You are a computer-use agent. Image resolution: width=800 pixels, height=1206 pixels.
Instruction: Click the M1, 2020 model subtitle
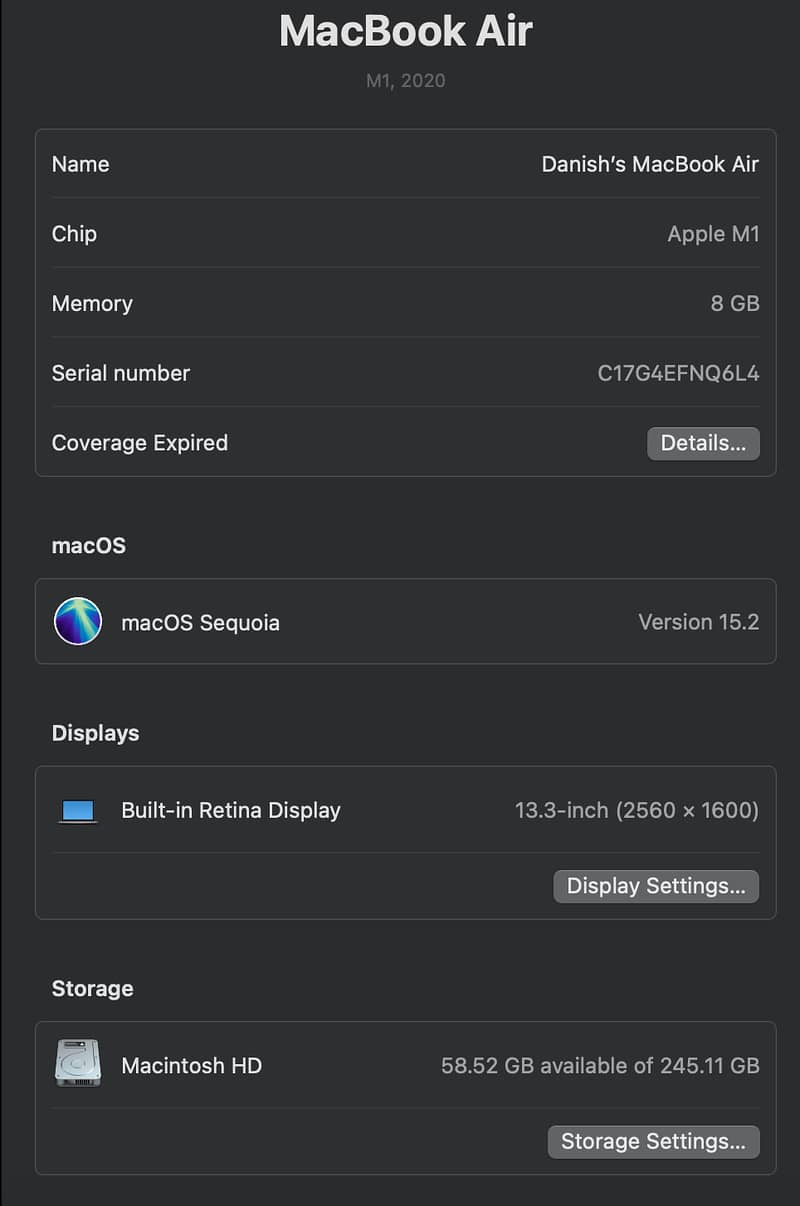point(405,81)
